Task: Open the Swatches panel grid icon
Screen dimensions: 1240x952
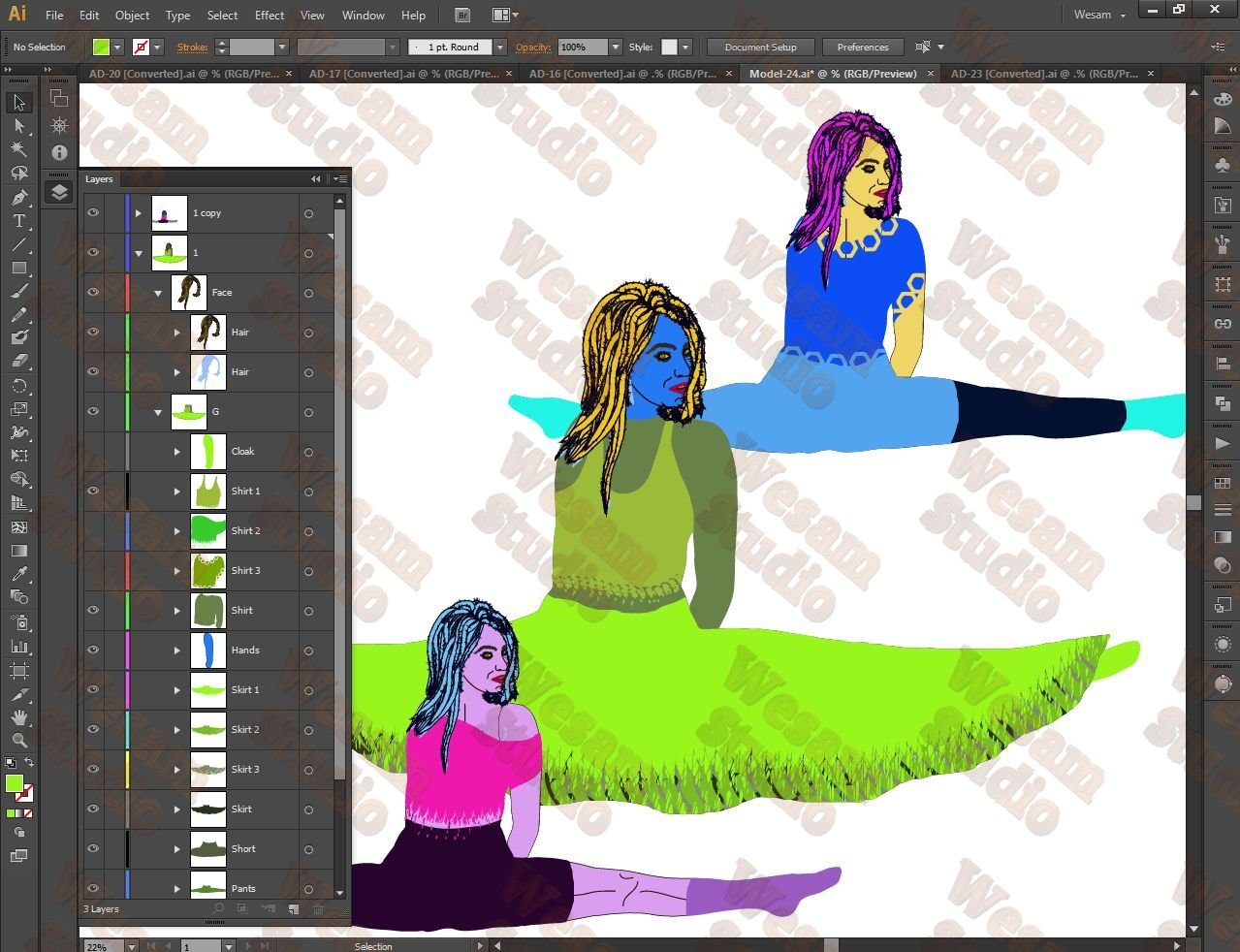Action: (1223, 483)
